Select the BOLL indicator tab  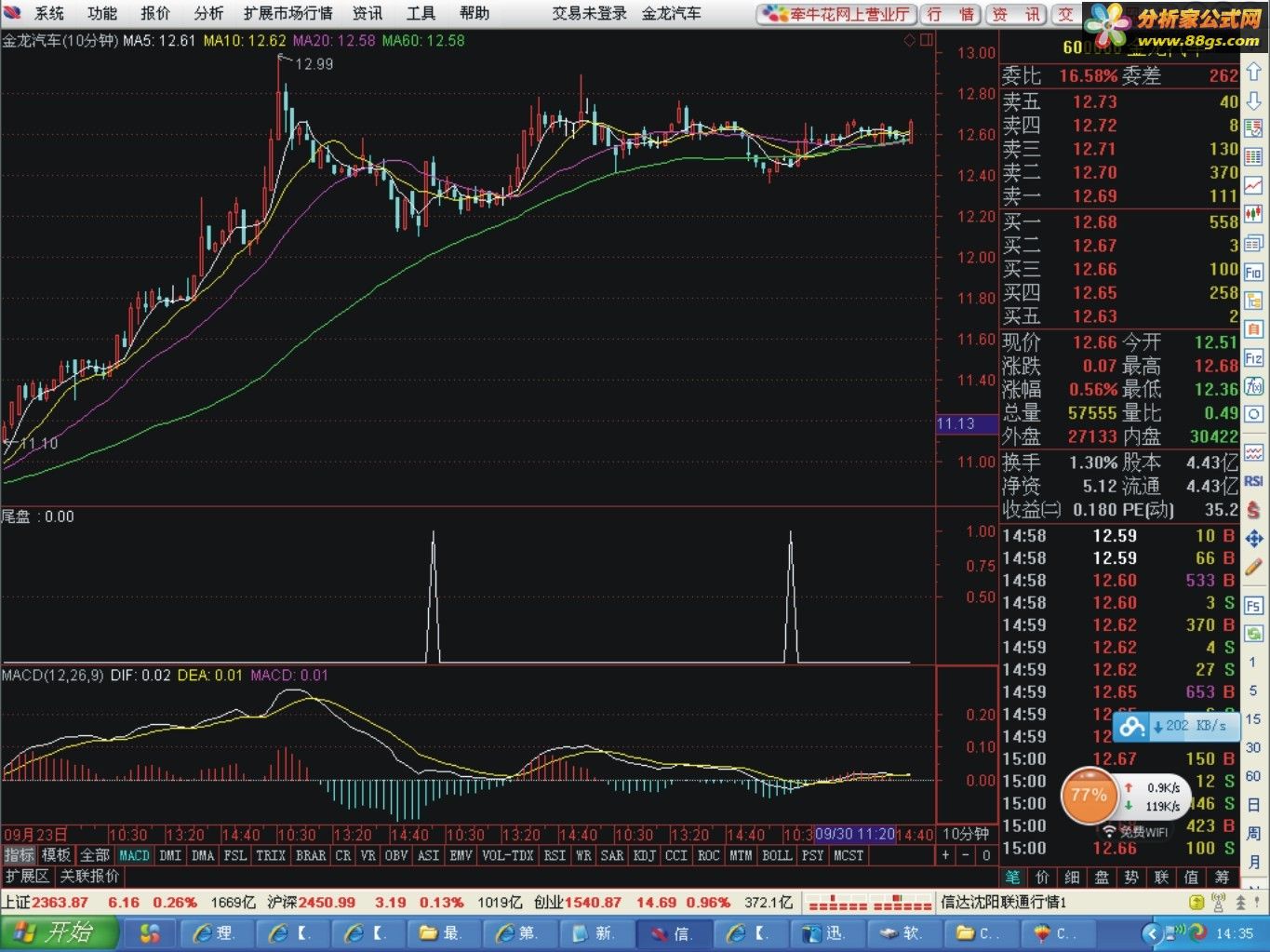(x=776, y=855)
